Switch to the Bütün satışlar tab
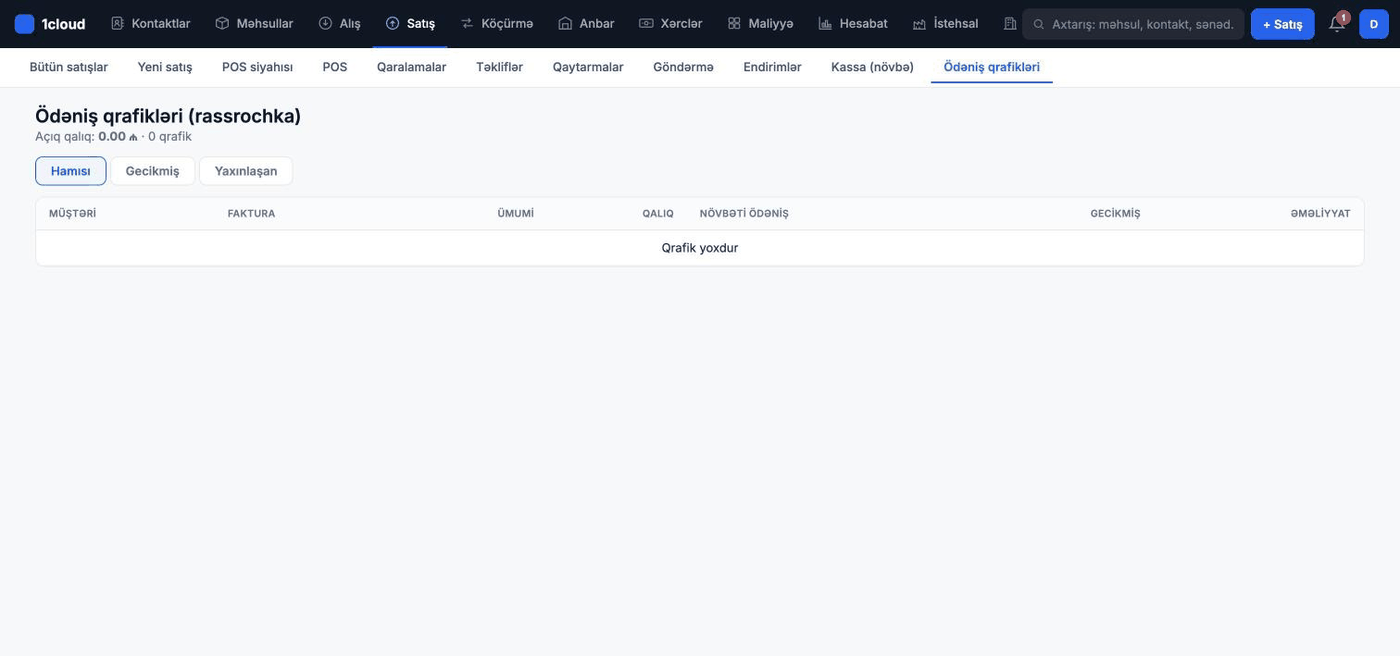Screen dimensions: 1400x656 (x=69, y=67)
